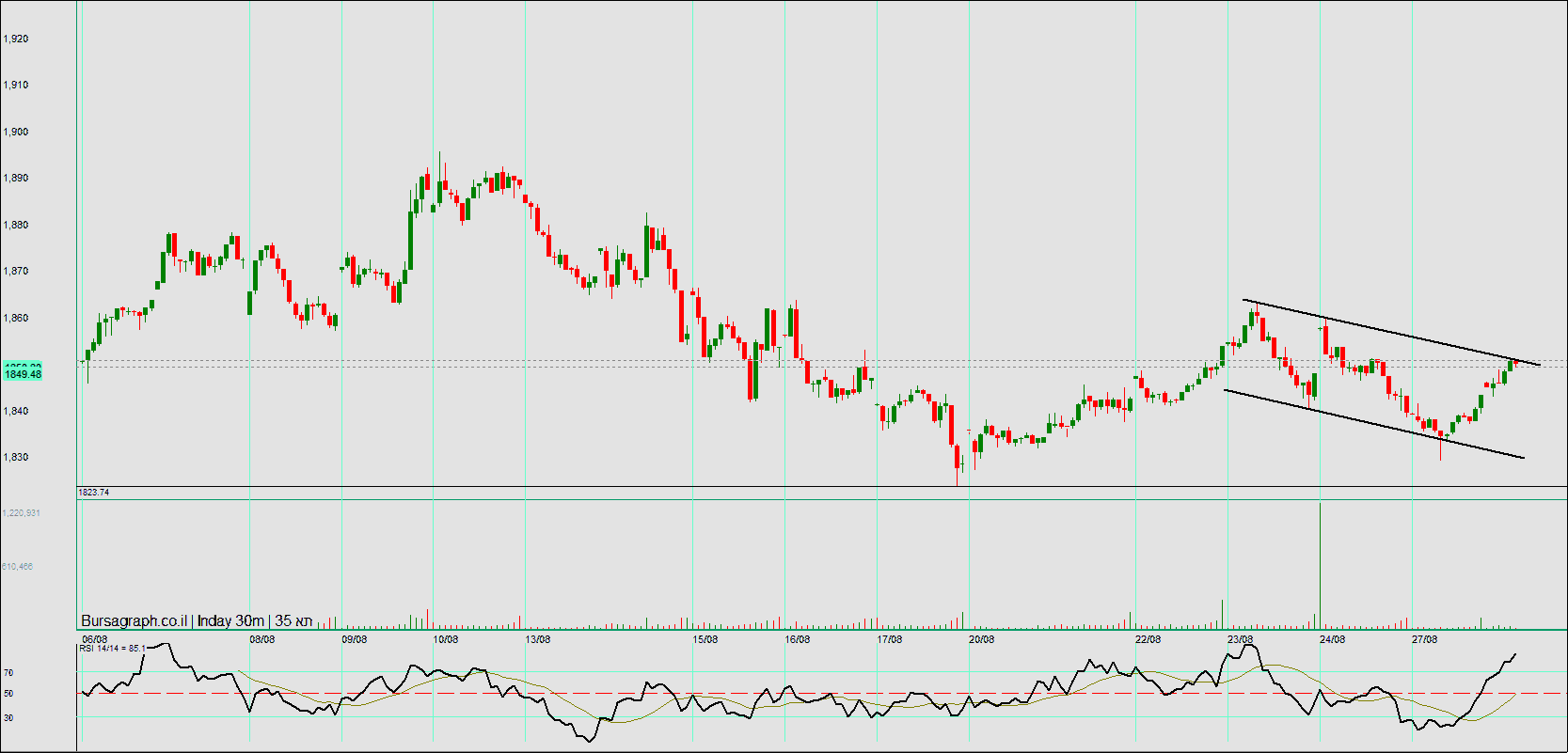Click the RSI 70 level label
Screen dimensions: 1568x753
point(8,673)
